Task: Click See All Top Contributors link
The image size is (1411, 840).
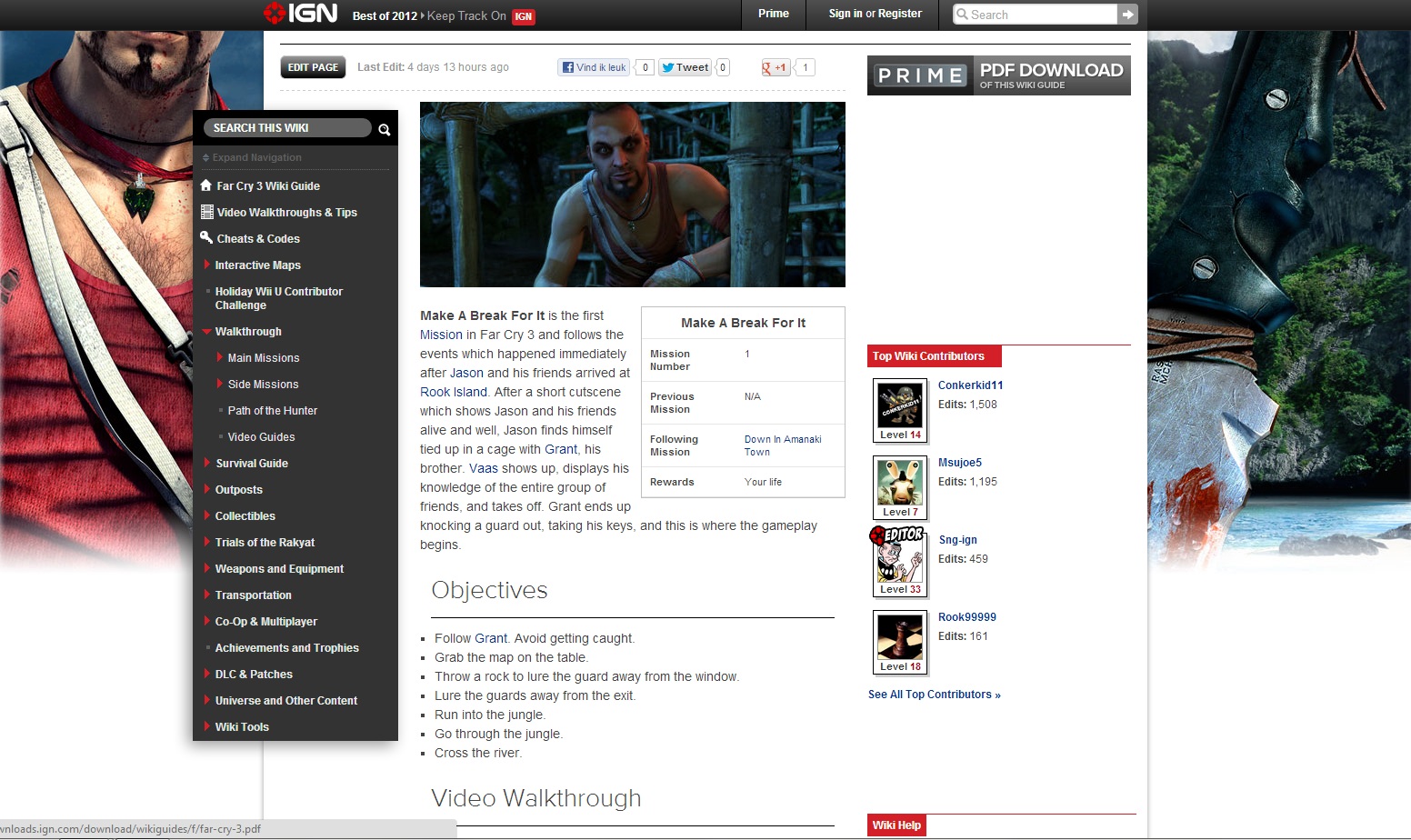Action: coord(935,695)
